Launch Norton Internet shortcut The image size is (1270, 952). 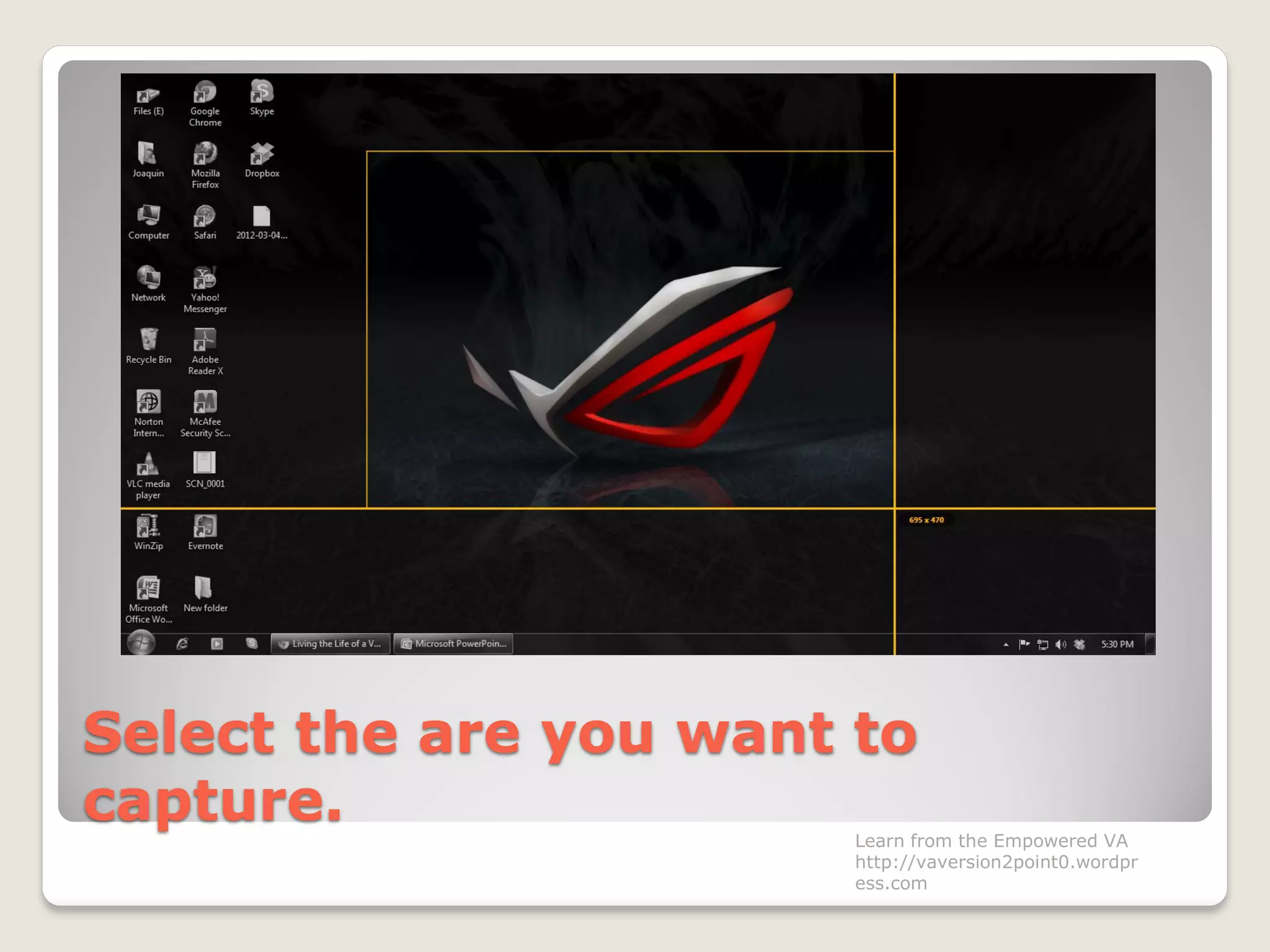pos(148,414)
